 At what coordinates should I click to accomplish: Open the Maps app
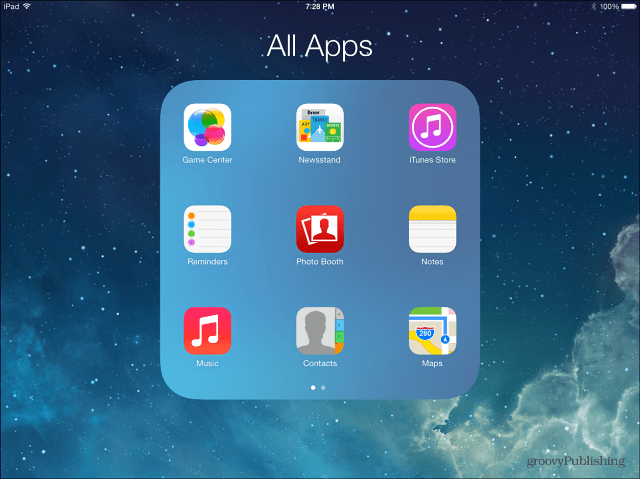[432, 330]
